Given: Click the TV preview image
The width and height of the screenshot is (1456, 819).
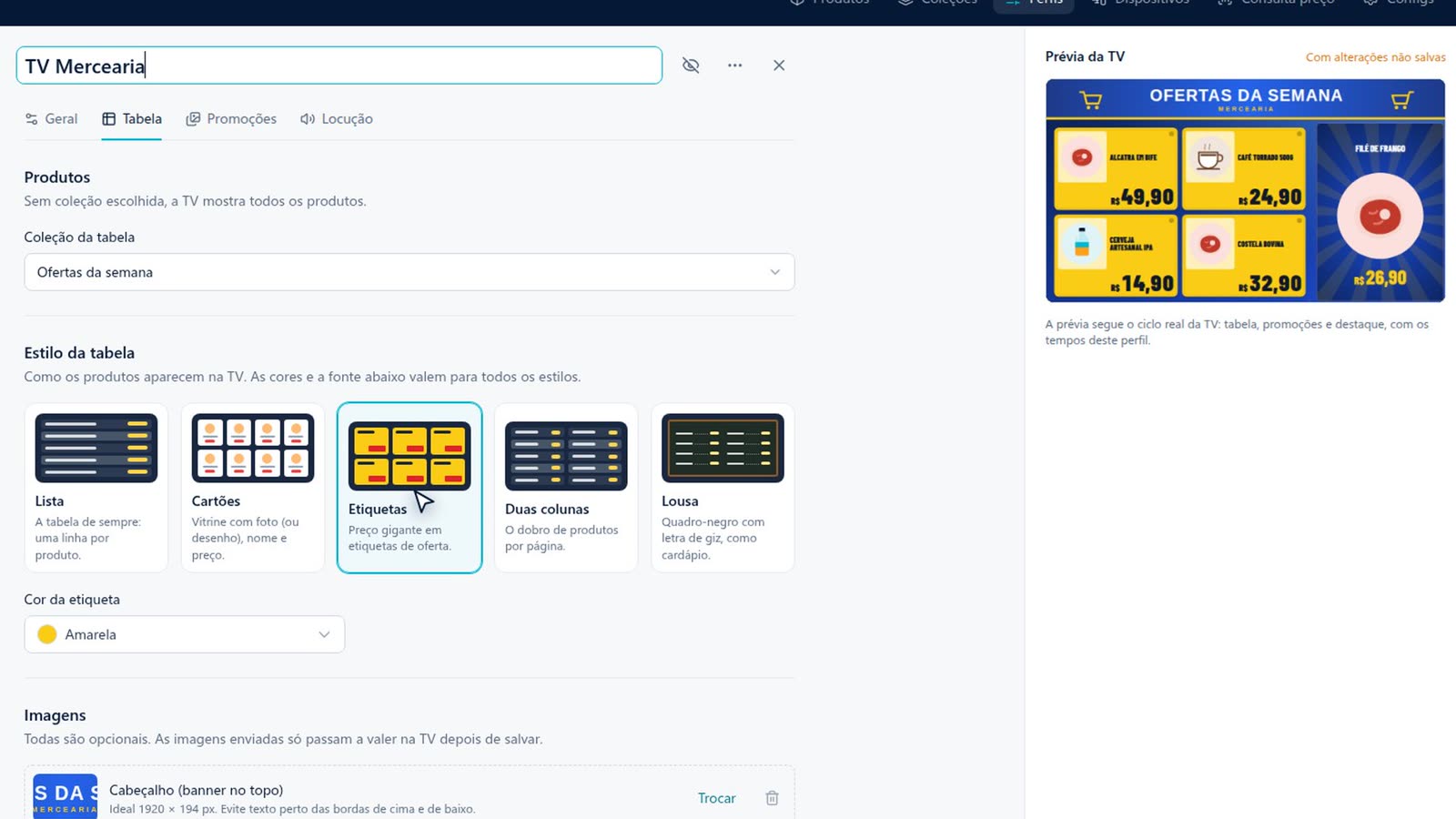Looking at the screenshot, I should click(x=1245, y=190).
